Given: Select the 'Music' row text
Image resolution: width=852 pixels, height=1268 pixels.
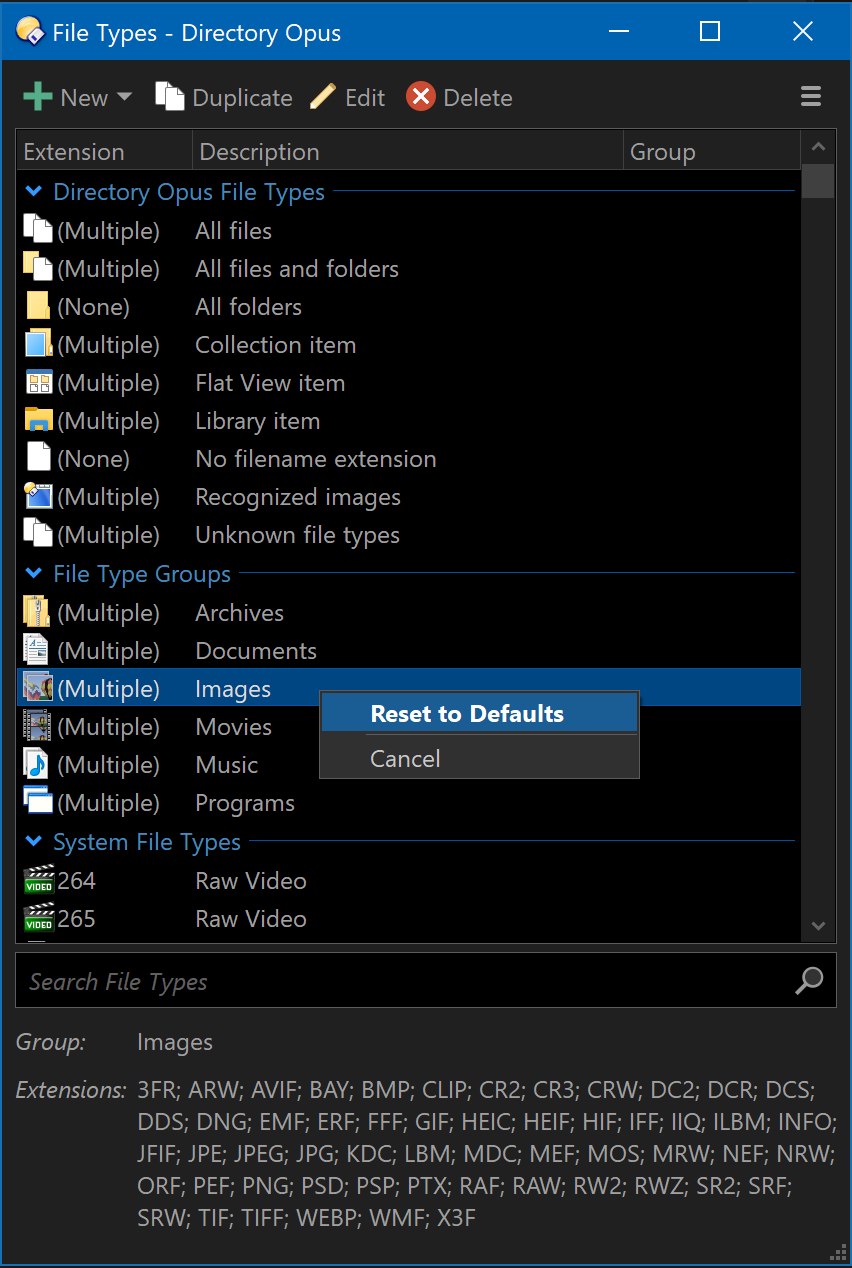Looking at the screenshot, I should 226,764.
